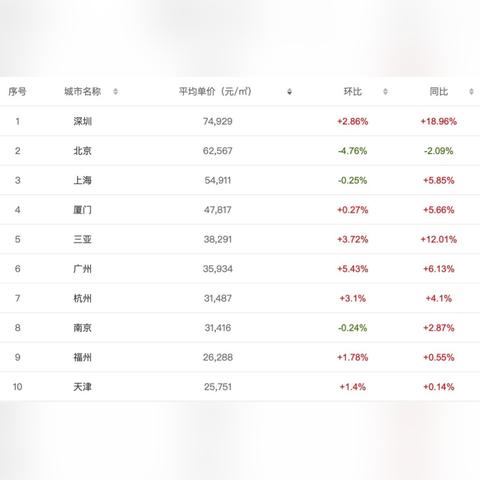Click the 同比 sort arrows icon

(471, 91)
